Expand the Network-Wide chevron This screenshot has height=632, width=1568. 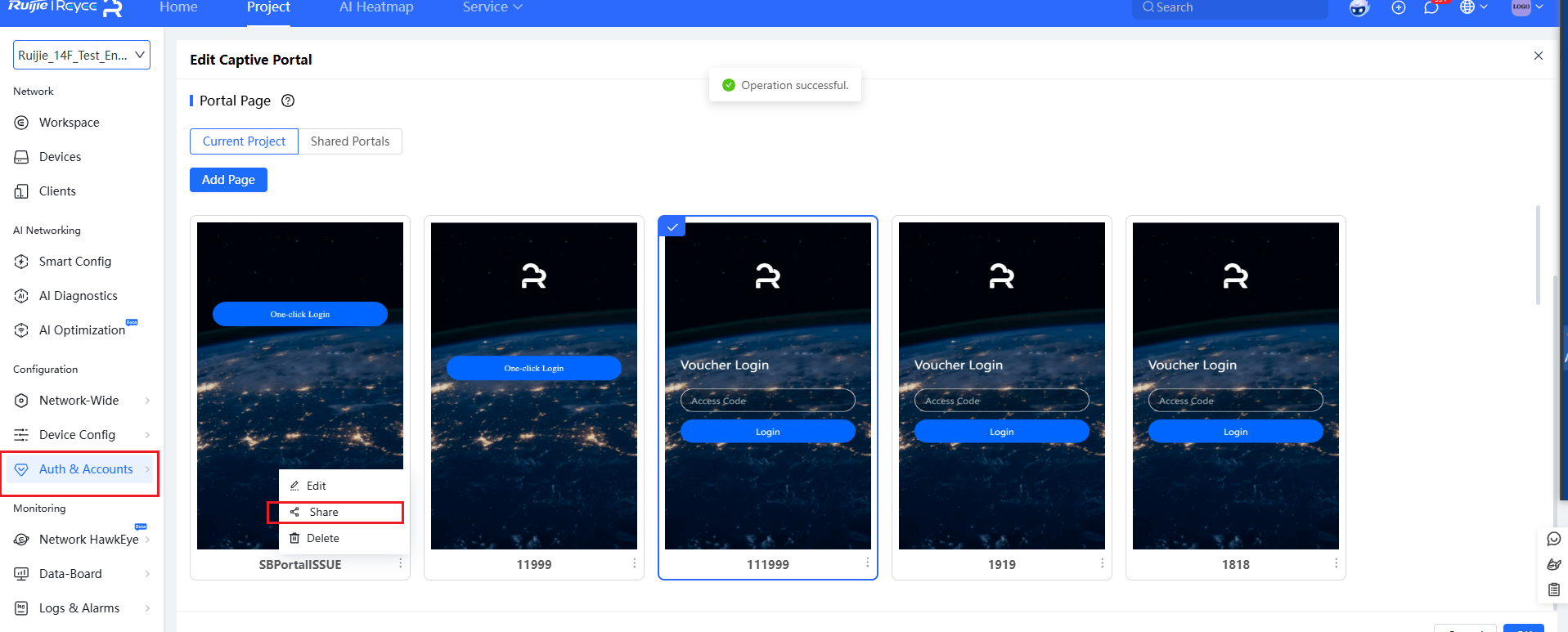[147, 401]
